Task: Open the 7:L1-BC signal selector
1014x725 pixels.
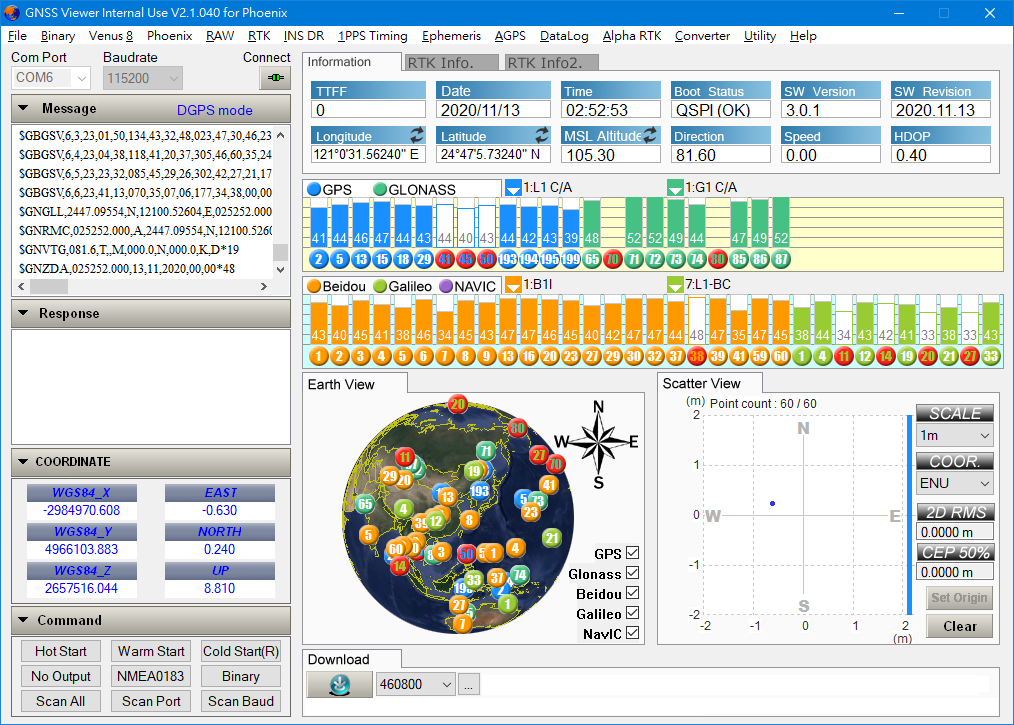Action: click(675, 285)
